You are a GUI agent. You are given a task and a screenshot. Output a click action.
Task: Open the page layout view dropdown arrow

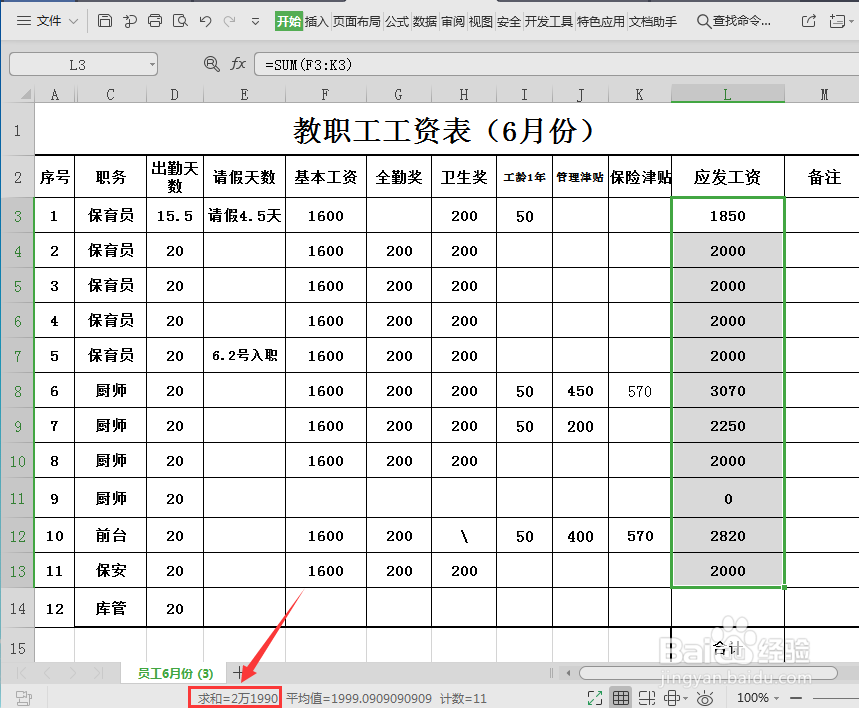(x=685, y=697)
